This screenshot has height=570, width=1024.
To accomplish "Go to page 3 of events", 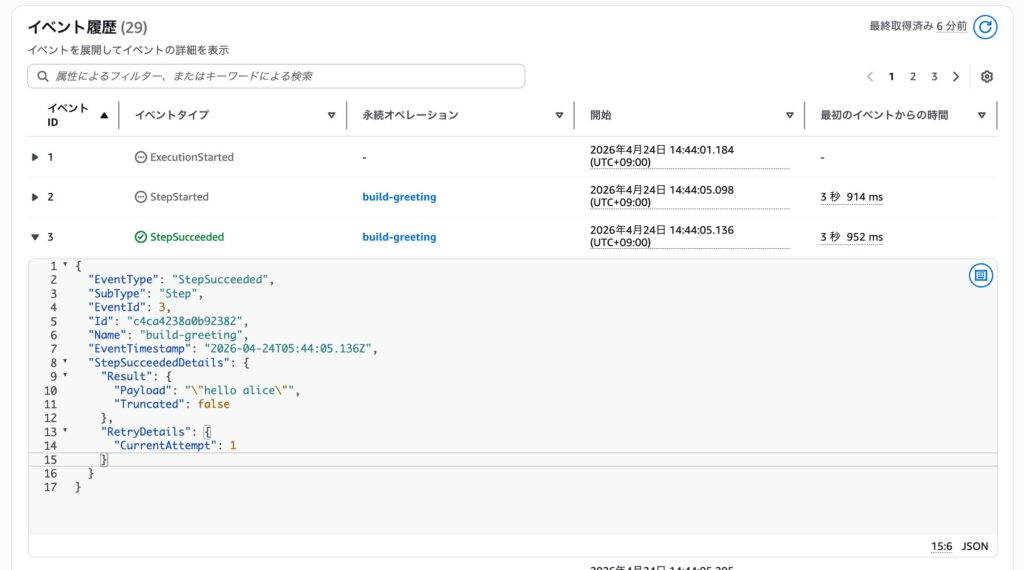I will [x=934, y=77].
